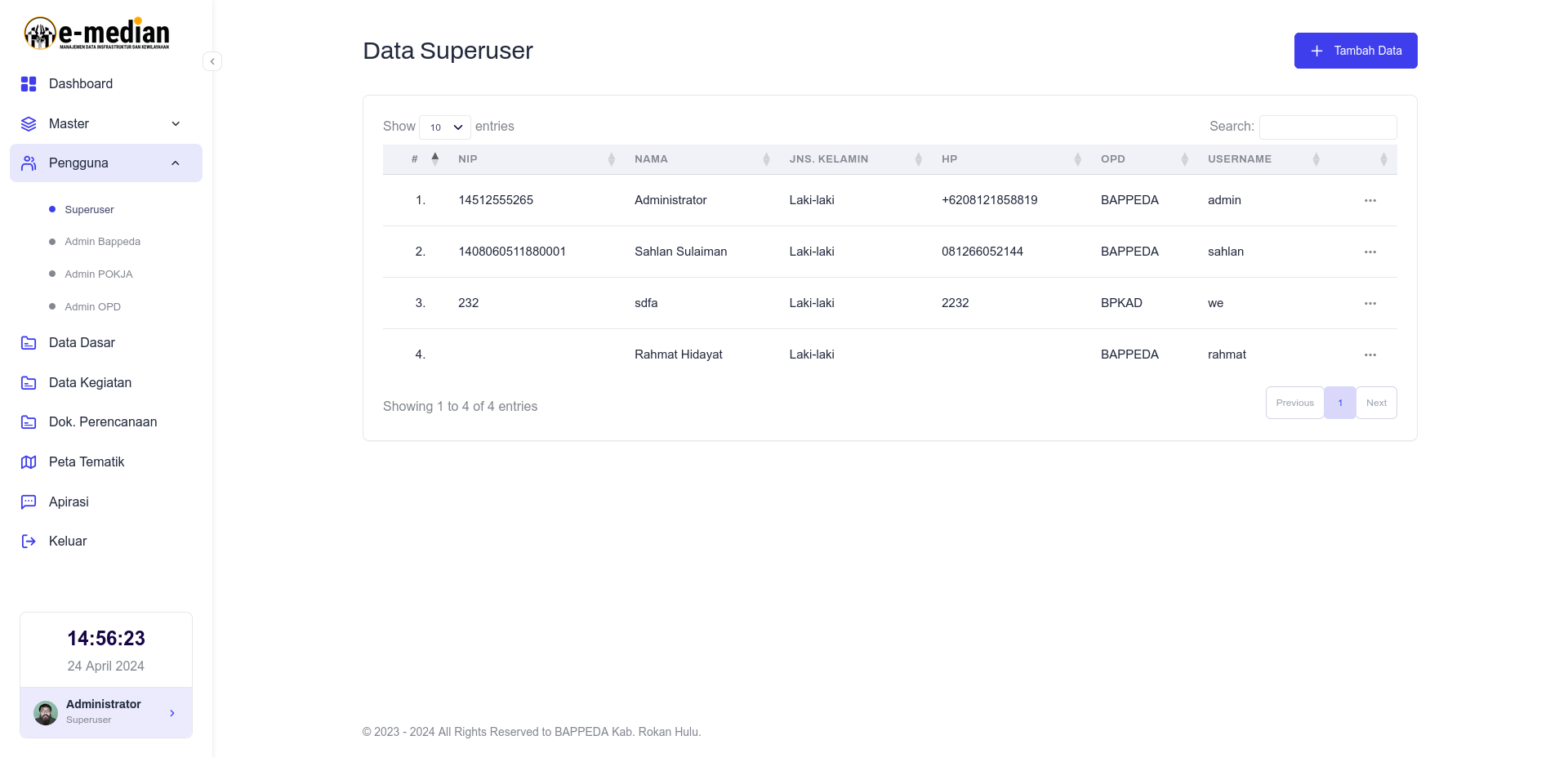Open the entries-per-page dropdown

tap(445, 127)
